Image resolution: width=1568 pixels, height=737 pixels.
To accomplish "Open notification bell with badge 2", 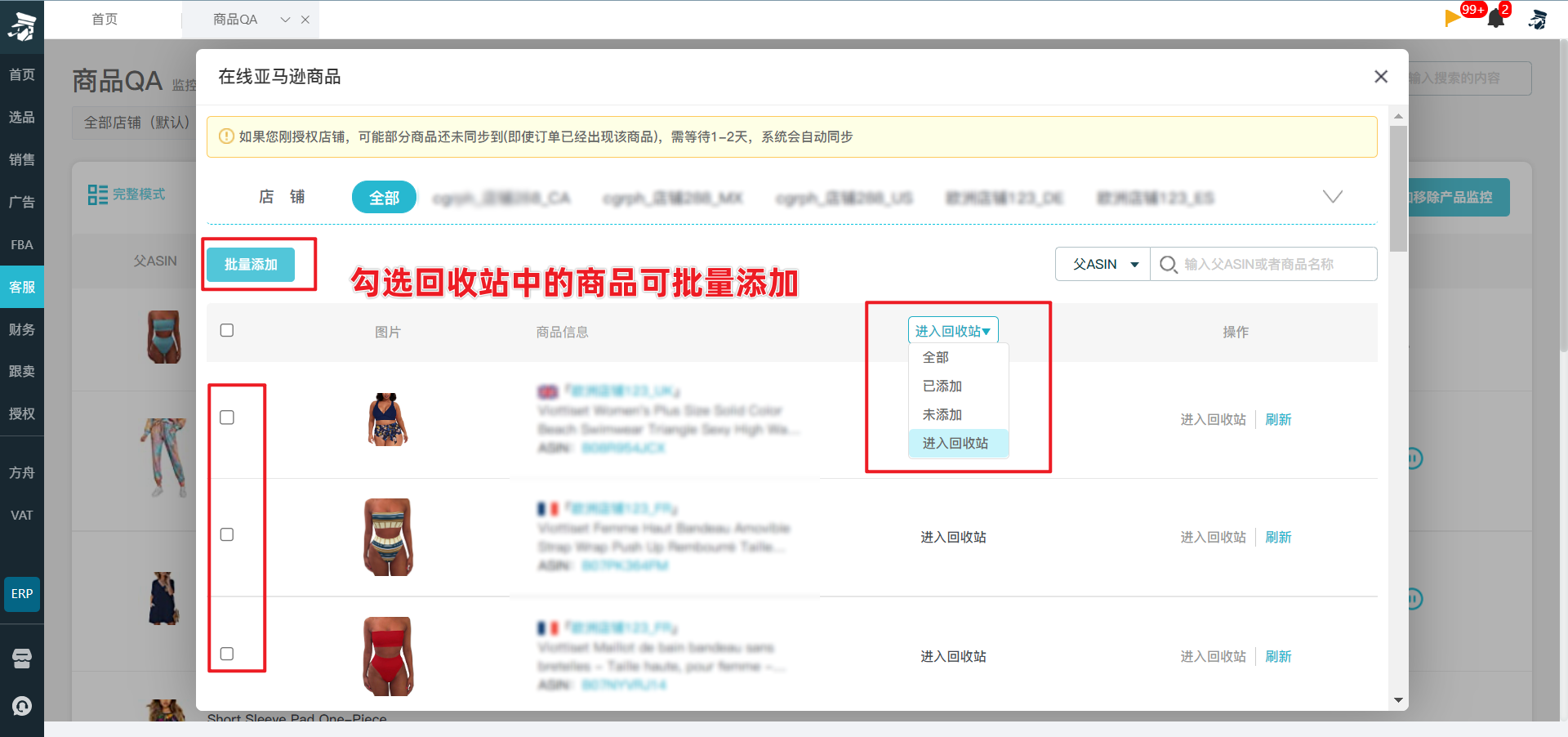I will (1496, 19).
